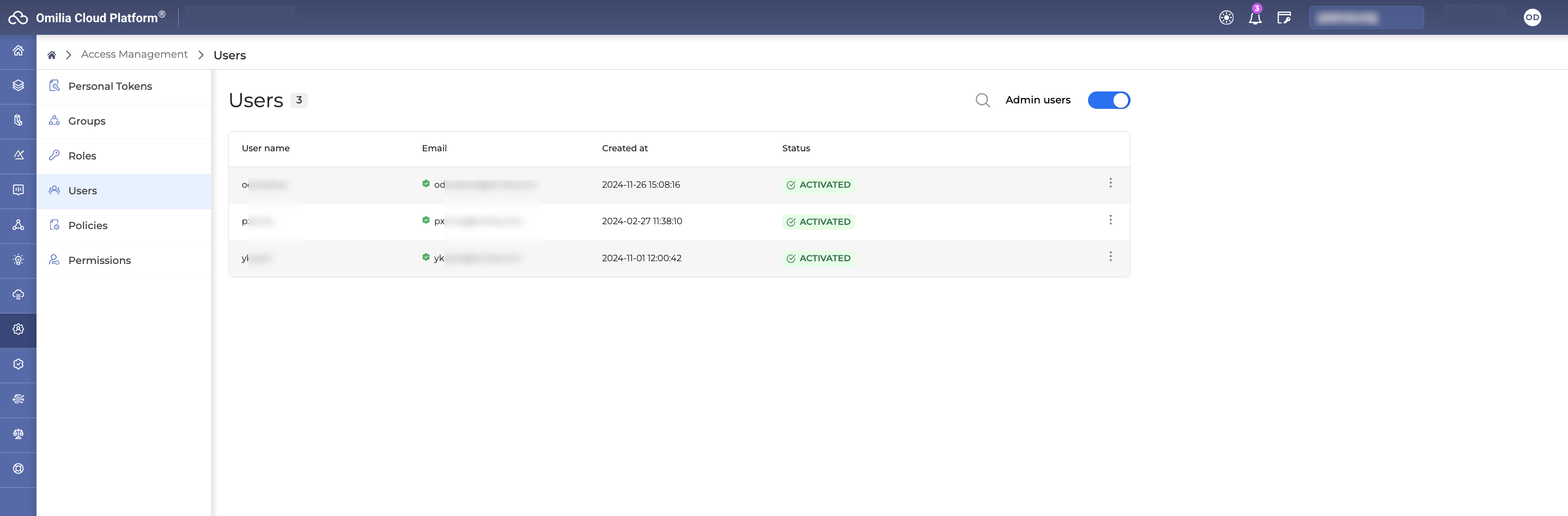Click the home icon in left sidebar
This screenshot has width=1568, height=516.
[19, 51]
